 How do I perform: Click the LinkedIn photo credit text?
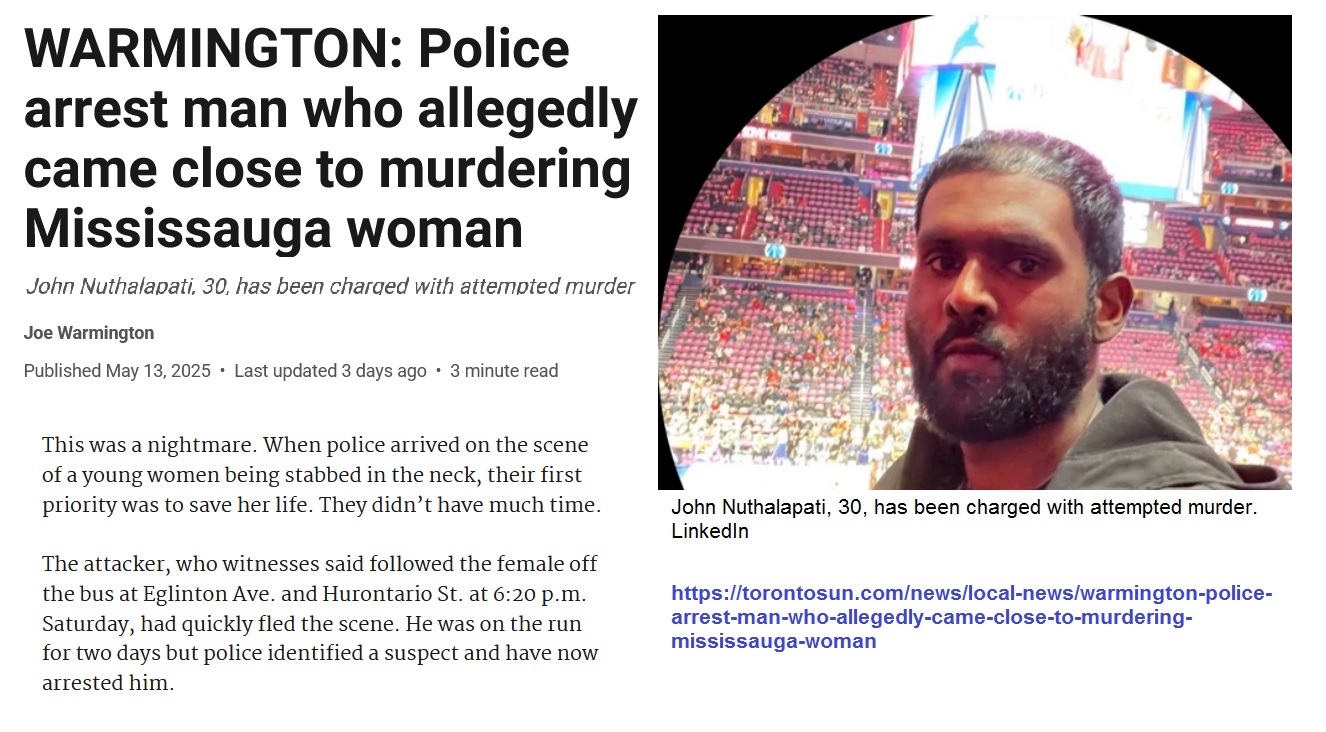pos(709,532)
